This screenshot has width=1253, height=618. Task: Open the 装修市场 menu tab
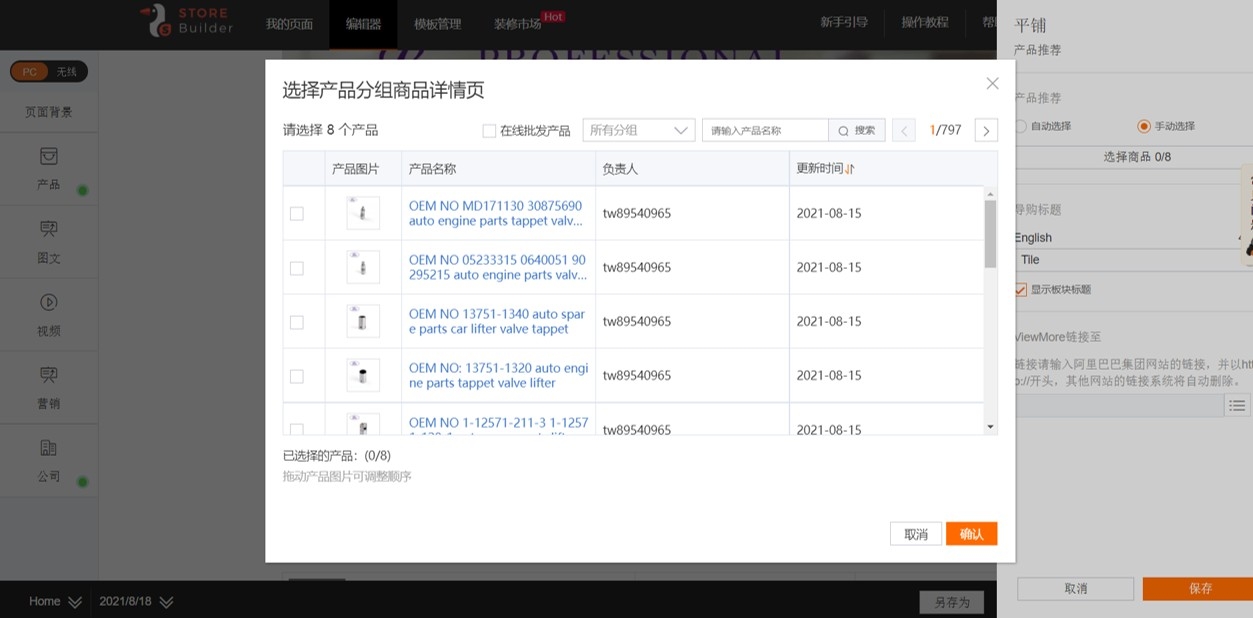pyautogui.click(x=517, y=24)
